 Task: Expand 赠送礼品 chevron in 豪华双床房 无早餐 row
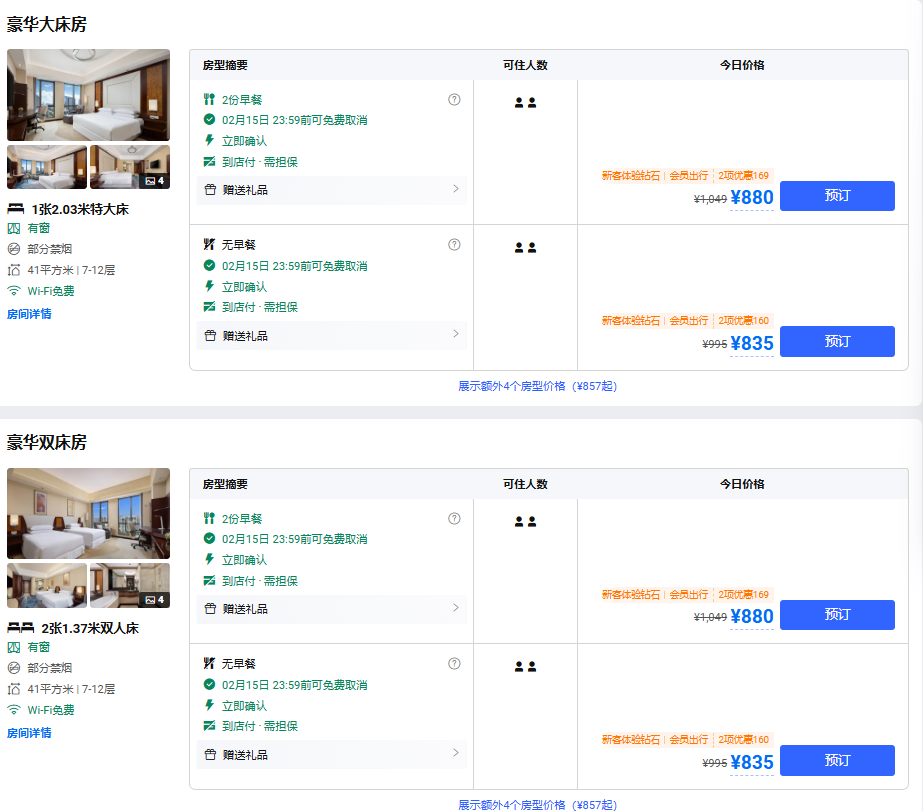pos(456,753)
